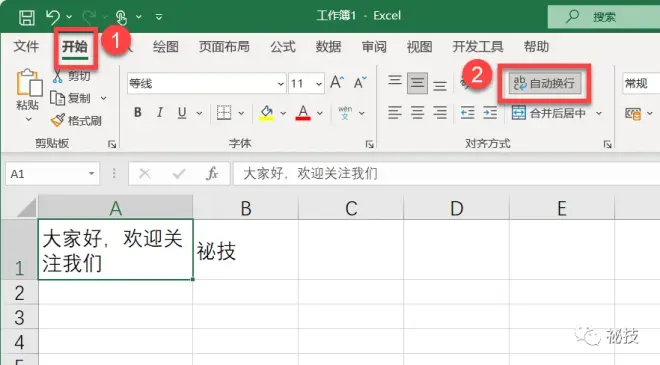Click the Save icon in title bar
The image size is (660, 365).
point(27,18)
